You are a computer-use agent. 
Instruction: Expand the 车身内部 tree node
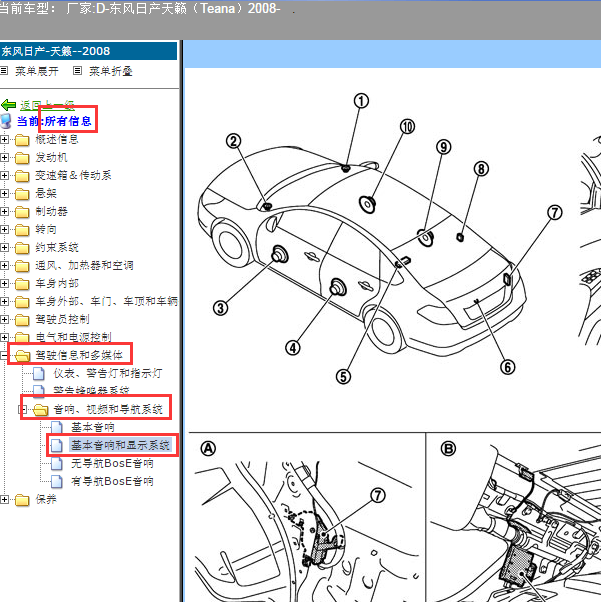click(4, 284)
